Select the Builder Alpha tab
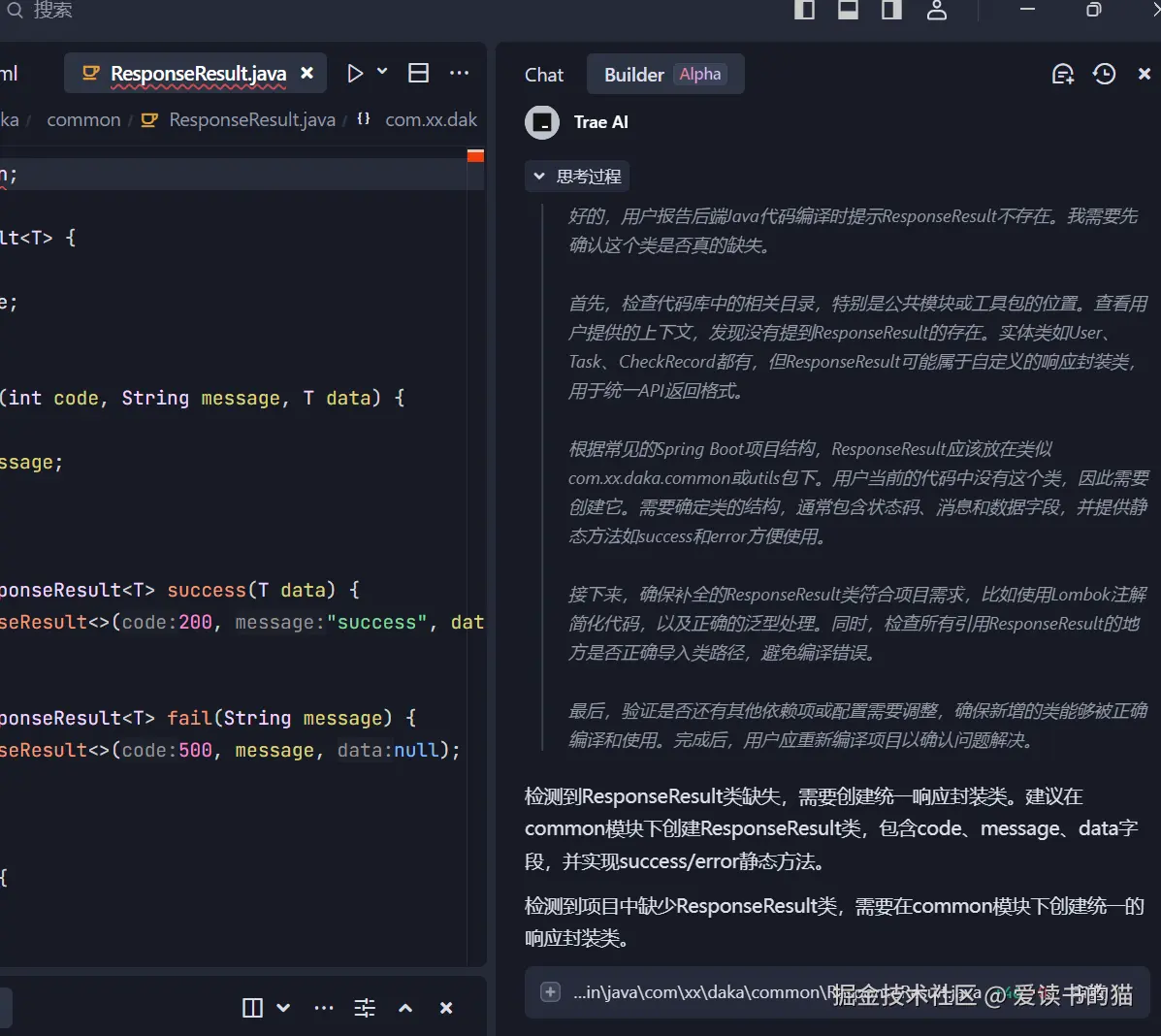 665,74
